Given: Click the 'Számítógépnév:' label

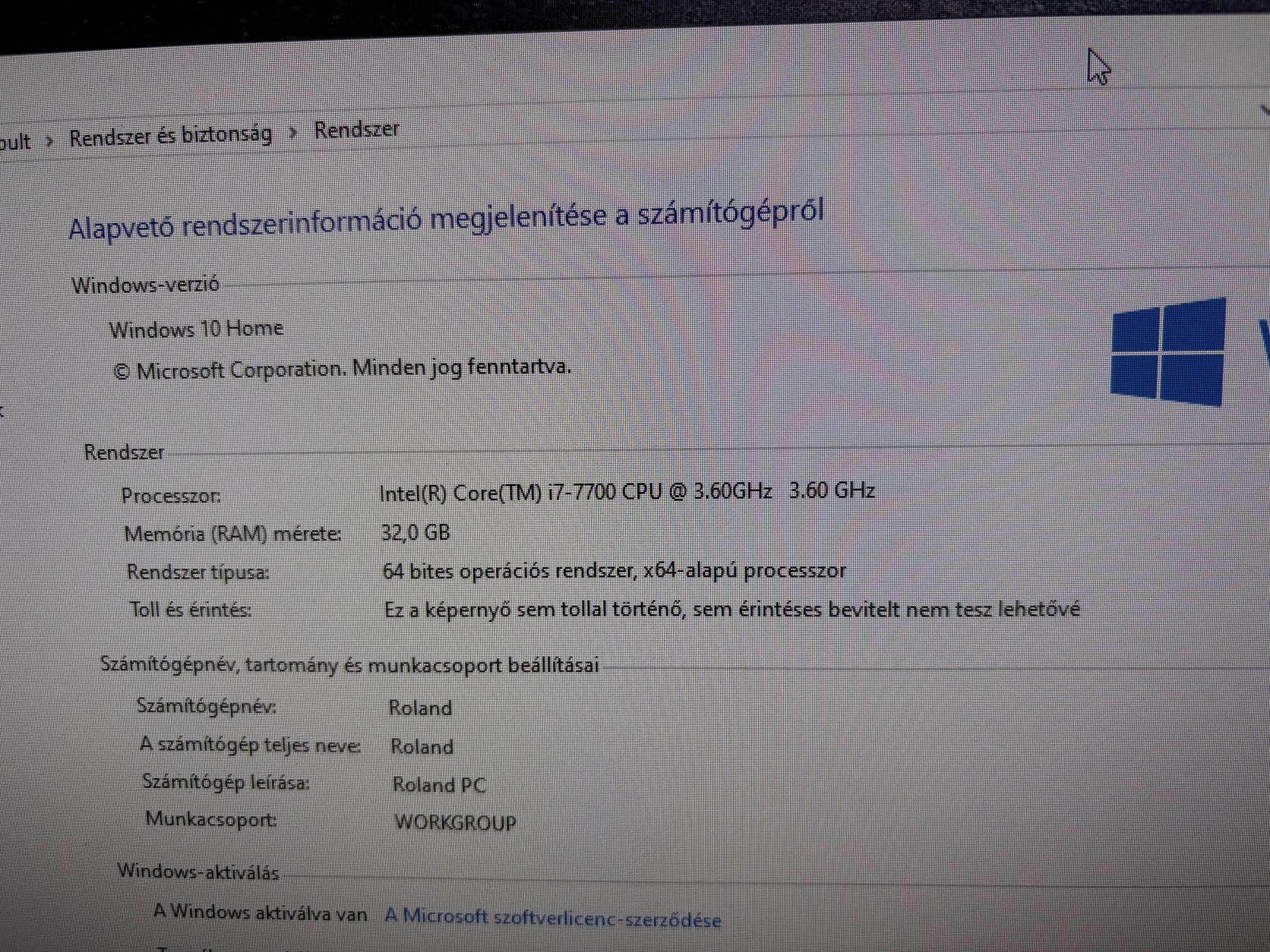Looking at the screenshot, I should (x=207, y=706).
